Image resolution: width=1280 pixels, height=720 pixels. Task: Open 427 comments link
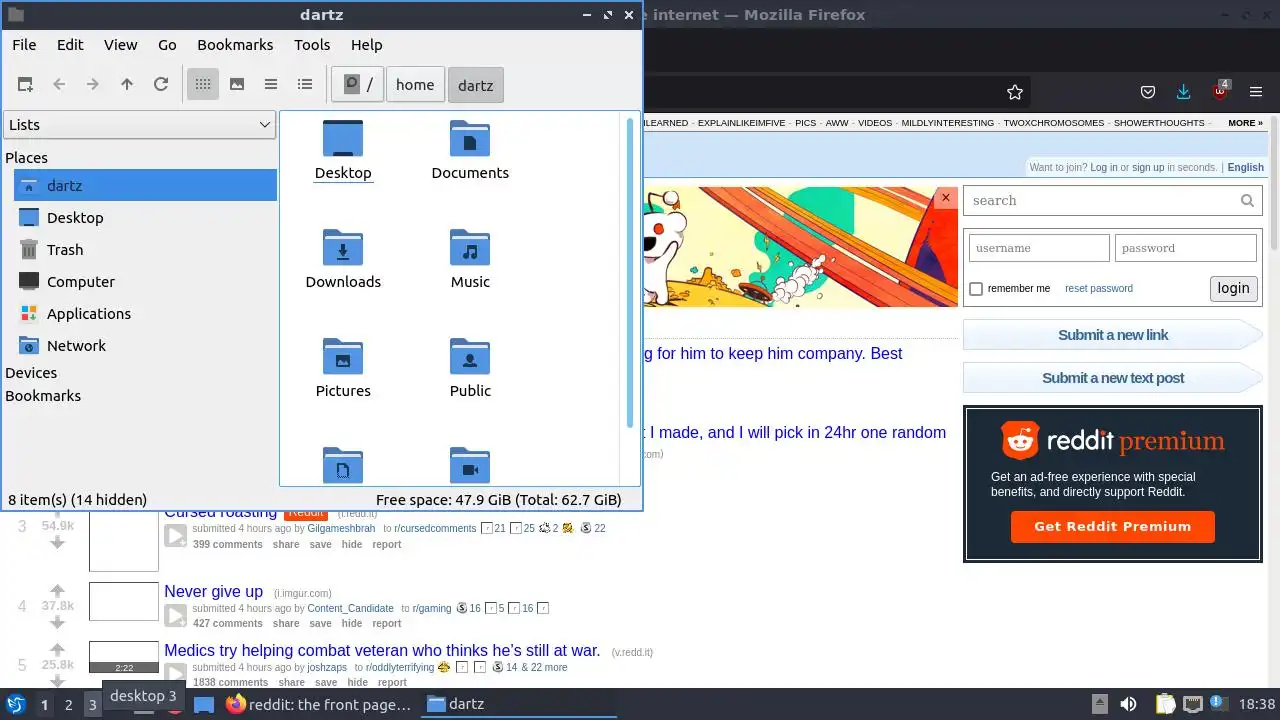click(x=228, y=623)
